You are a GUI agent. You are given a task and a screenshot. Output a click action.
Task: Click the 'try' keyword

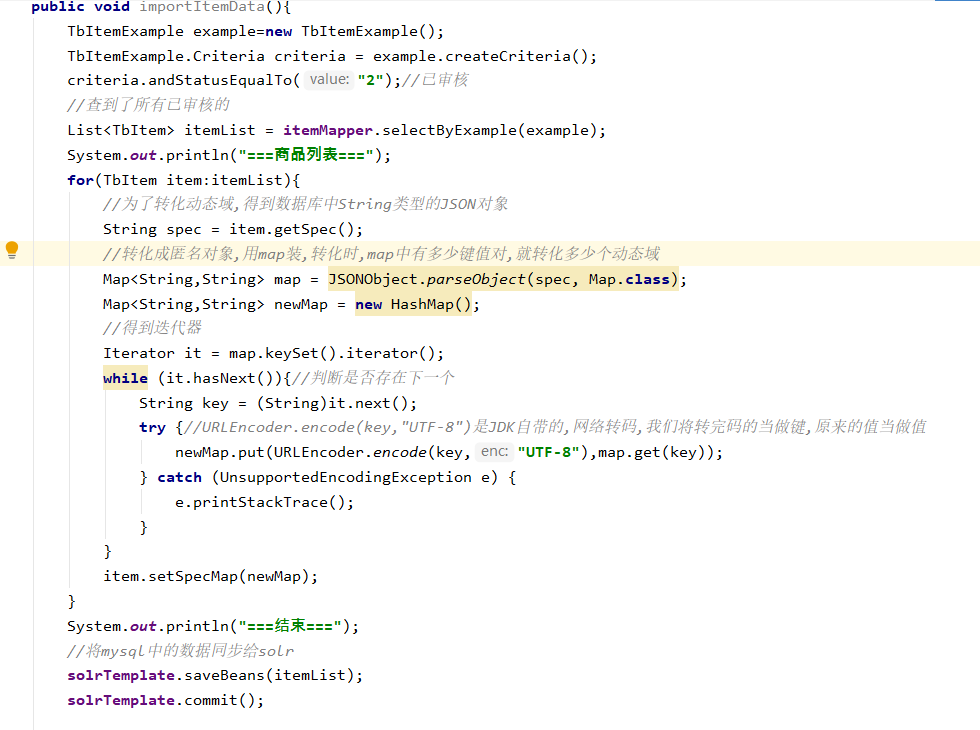pyautogui.click(x=152, y=428)
